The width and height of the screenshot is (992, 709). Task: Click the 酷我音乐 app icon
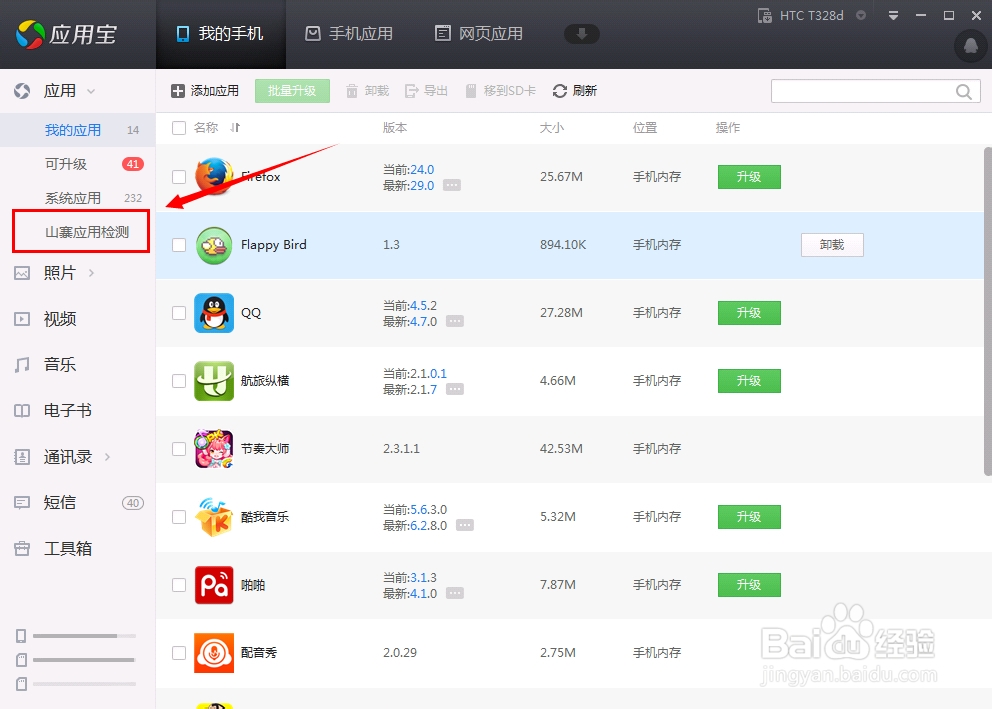click(214, 517)
